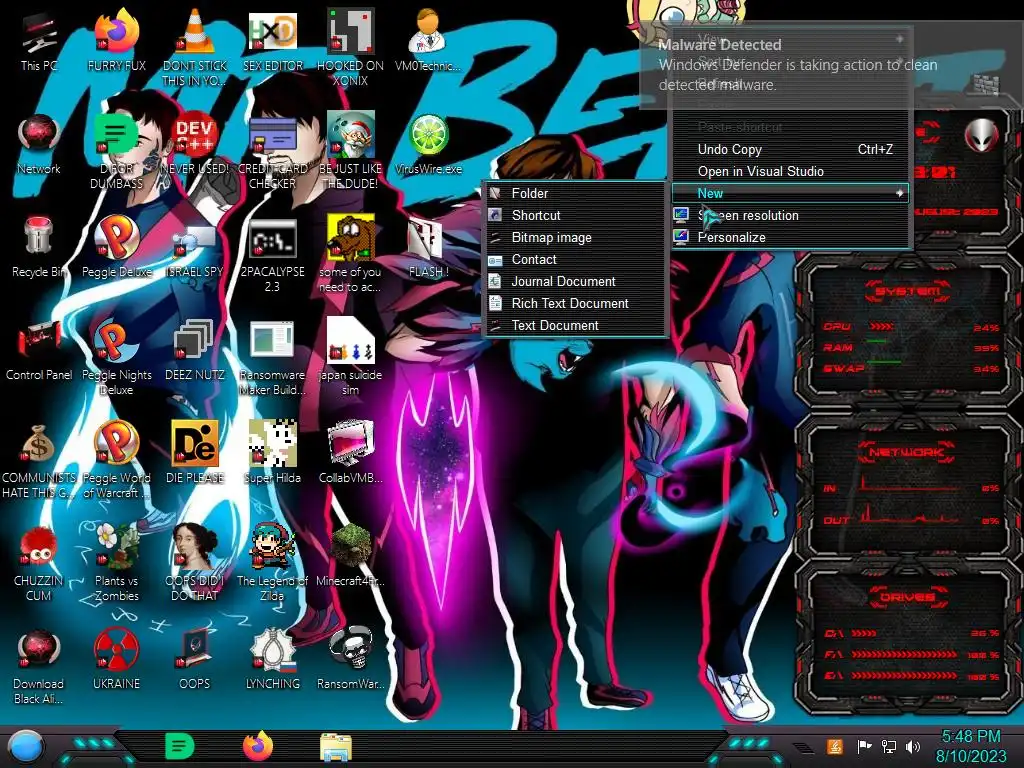The image size is (1024, 768).
Task: Click the NETWORK gadget header
Action: (x=906, y=451)
